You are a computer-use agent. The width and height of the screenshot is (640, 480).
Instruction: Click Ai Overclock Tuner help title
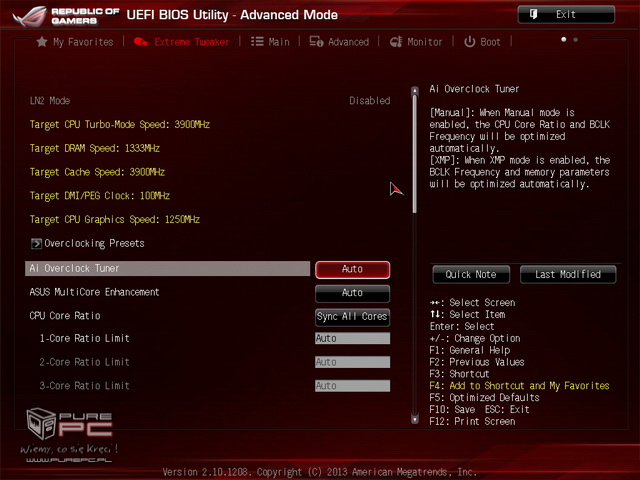(x=474, y=89)
